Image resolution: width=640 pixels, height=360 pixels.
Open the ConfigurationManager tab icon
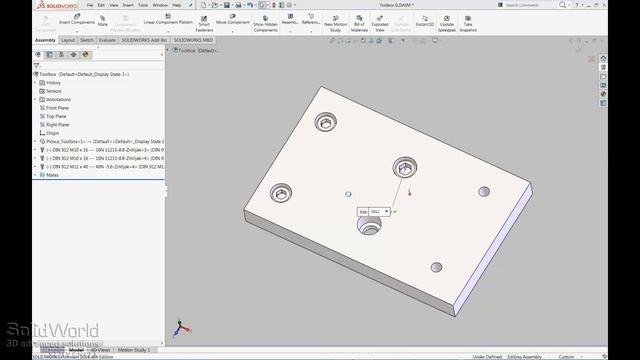(61, 55)
